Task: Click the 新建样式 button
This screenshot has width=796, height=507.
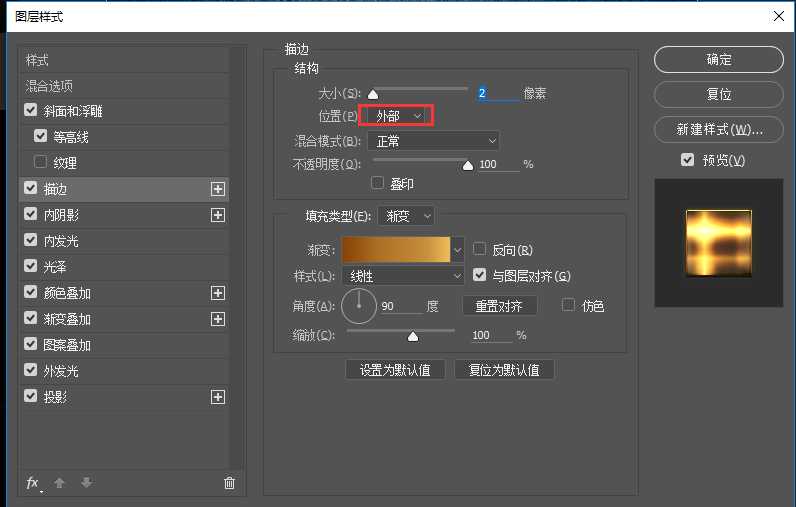Action: (x=718, y=130)
